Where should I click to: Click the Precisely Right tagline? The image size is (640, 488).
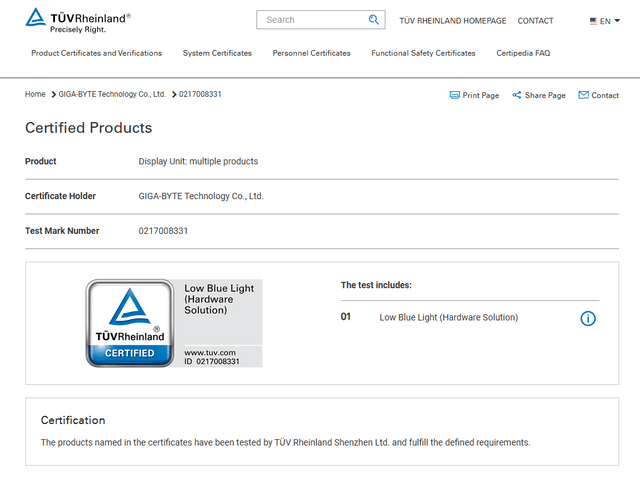pyautogui.click(x=78, y=29)
